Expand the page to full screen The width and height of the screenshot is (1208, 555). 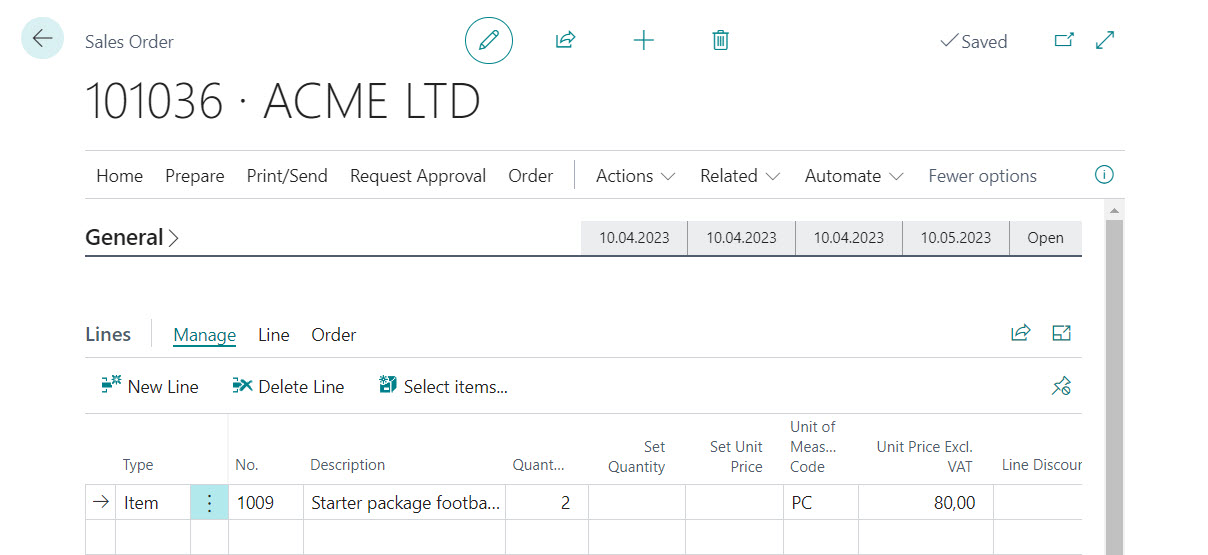[x=1105, y=40]
